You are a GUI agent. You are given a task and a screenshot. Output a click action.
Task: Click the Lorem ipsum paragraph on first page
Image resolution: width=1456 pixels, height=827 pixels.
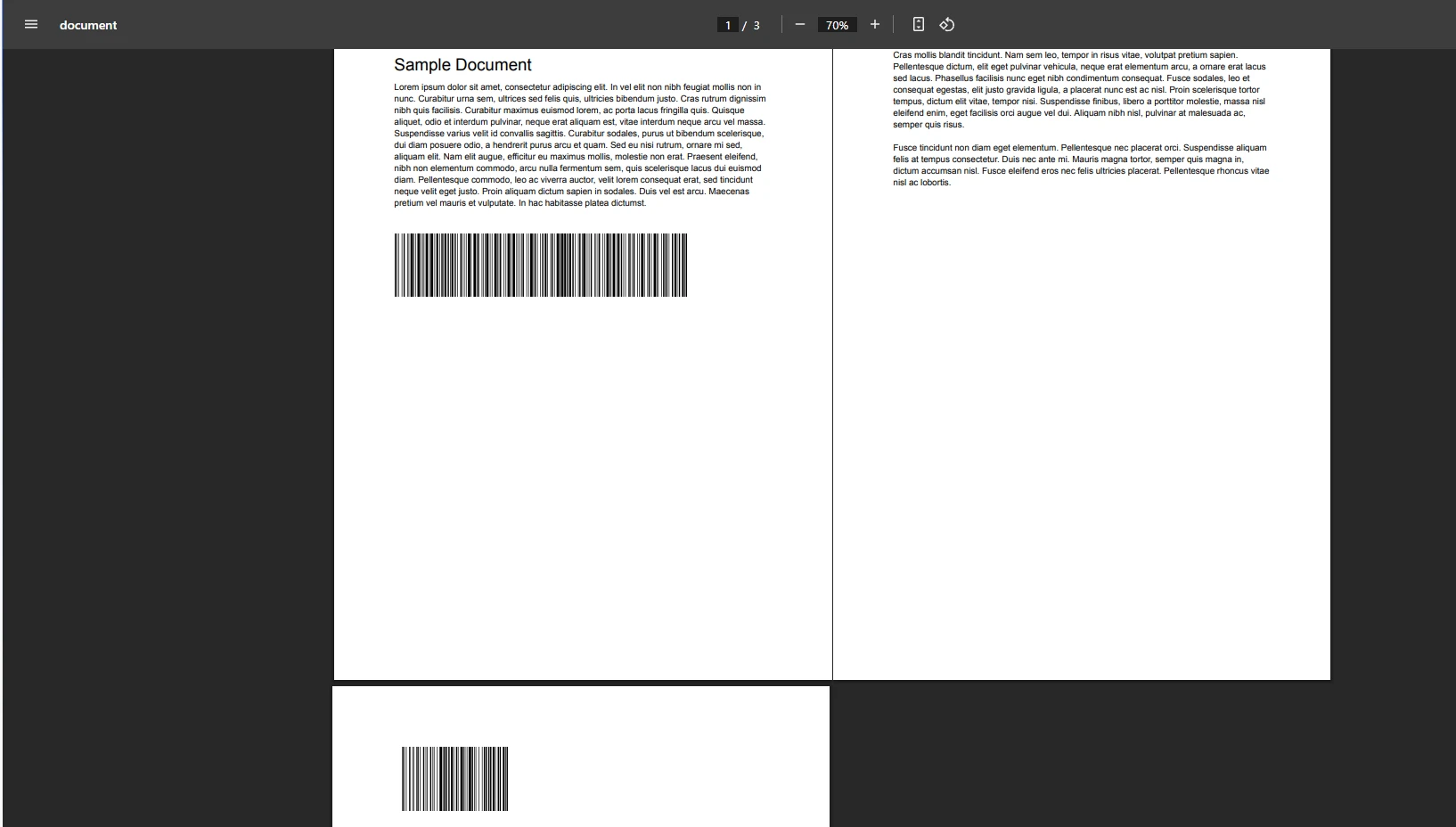coord(579,145)
